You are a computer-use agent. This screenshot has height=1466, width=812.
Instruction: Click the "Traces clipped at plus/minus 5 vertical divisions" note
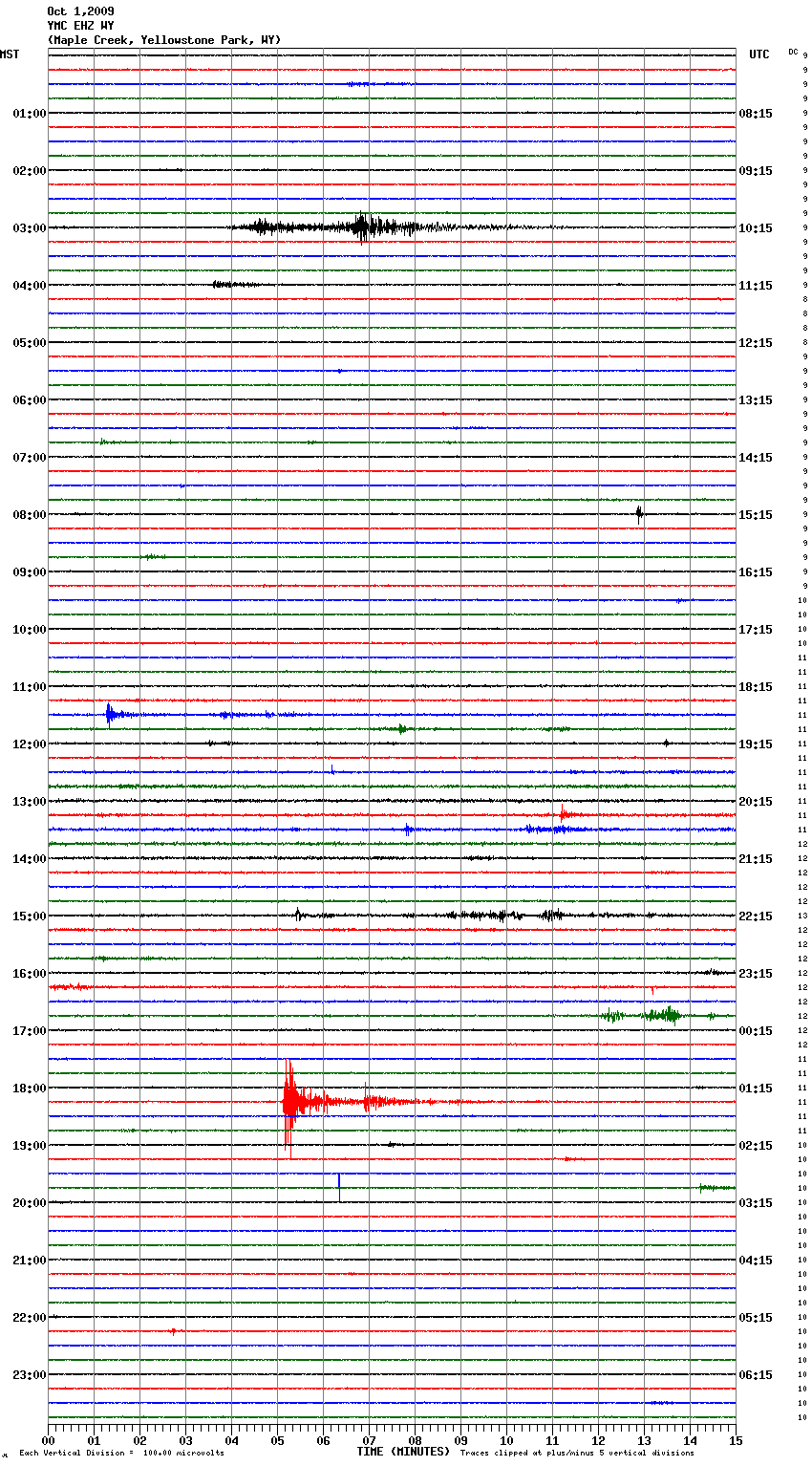tap(577, 1454)
